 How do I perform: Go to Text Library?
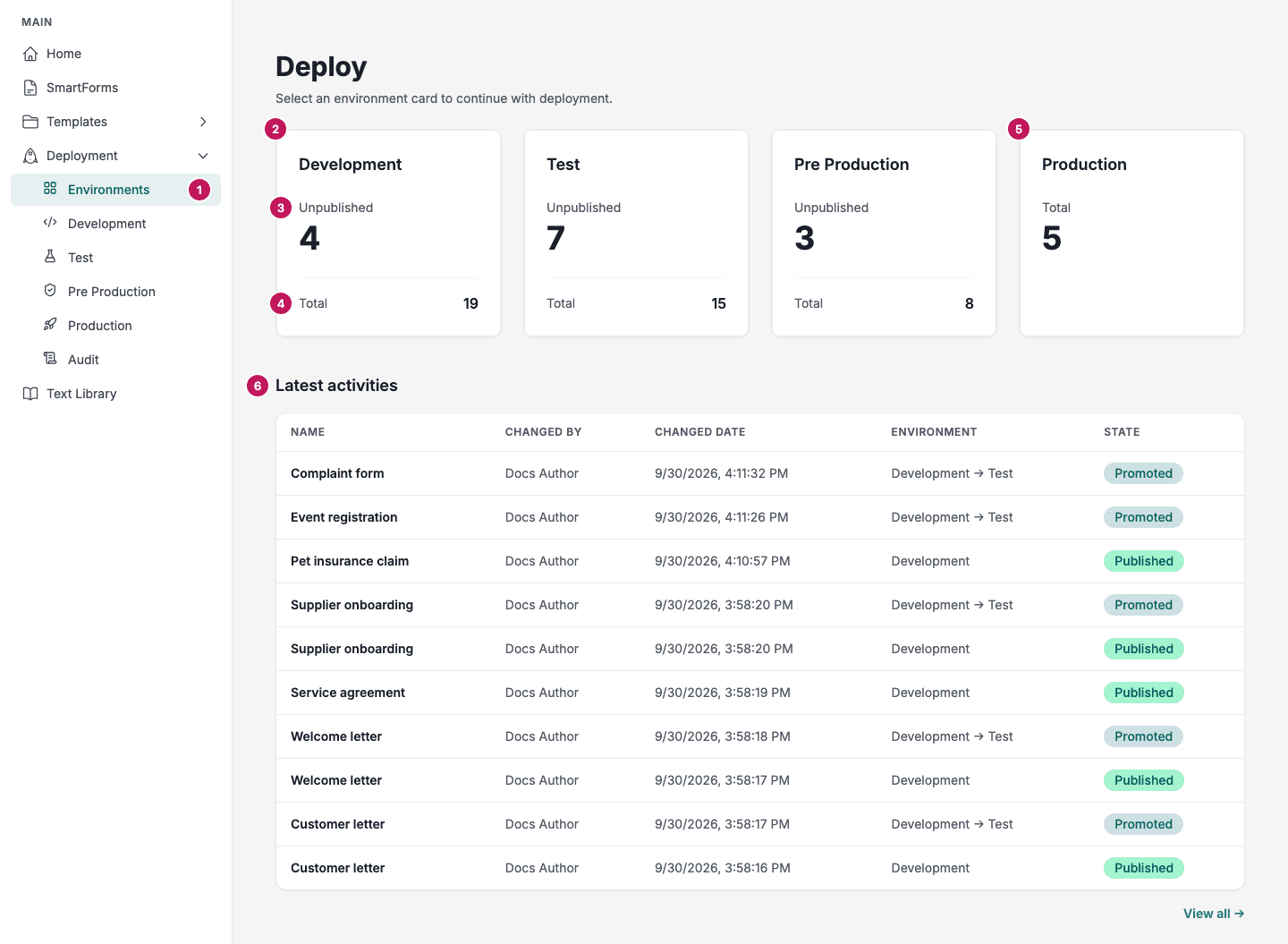pyautogui.click(x=115, y=394)
